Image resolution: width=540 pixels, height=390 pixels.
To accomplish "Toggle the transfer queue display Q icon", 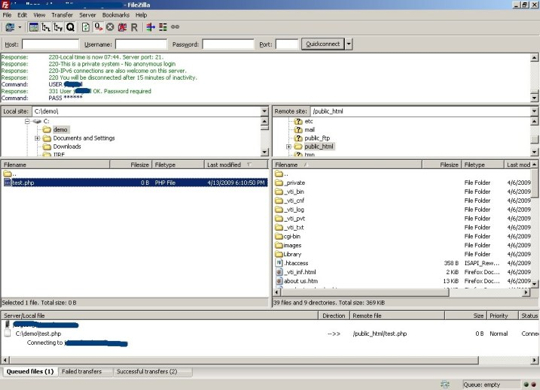I will click(70, 27).
